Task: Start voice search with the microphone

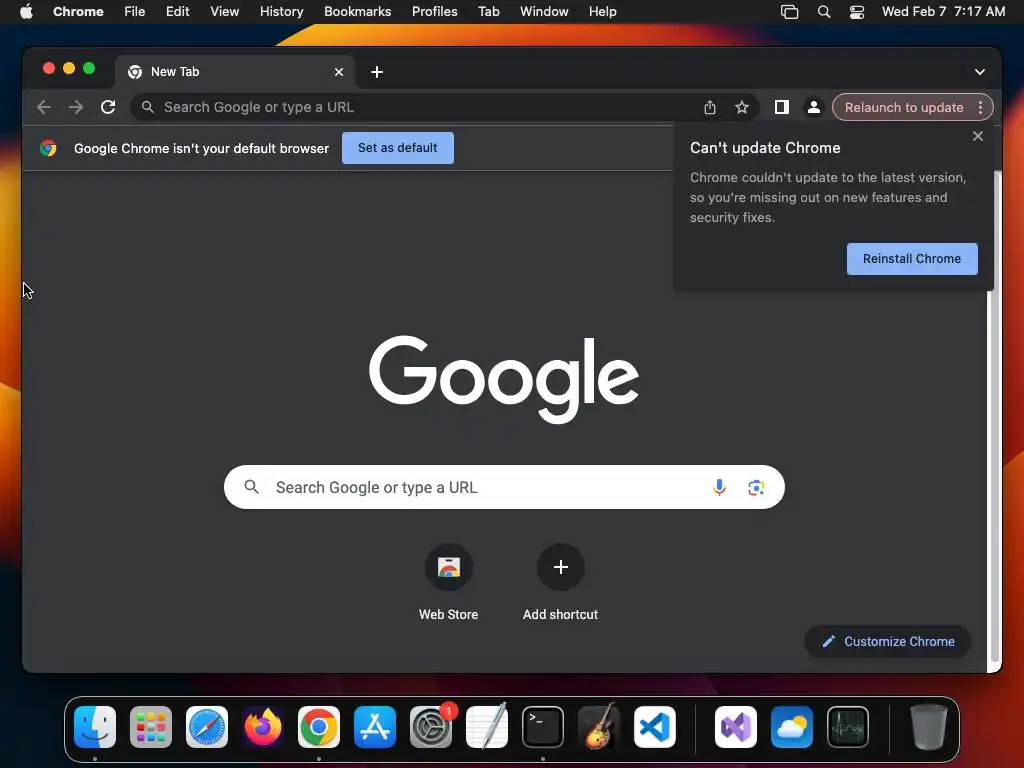Action: coord(719,487)
